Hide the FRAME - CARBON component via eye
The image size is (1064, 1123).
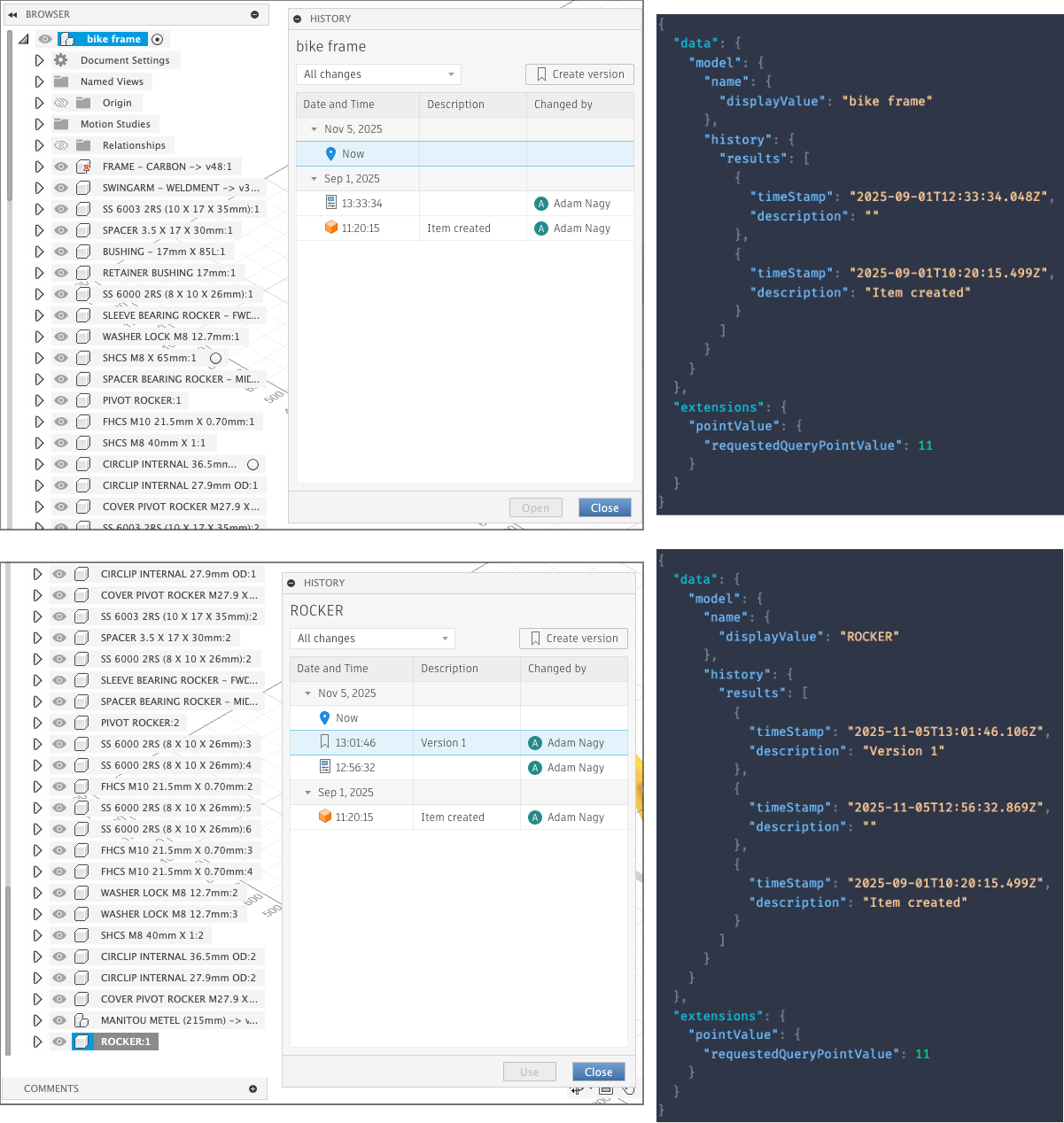(x=60, y=167)
